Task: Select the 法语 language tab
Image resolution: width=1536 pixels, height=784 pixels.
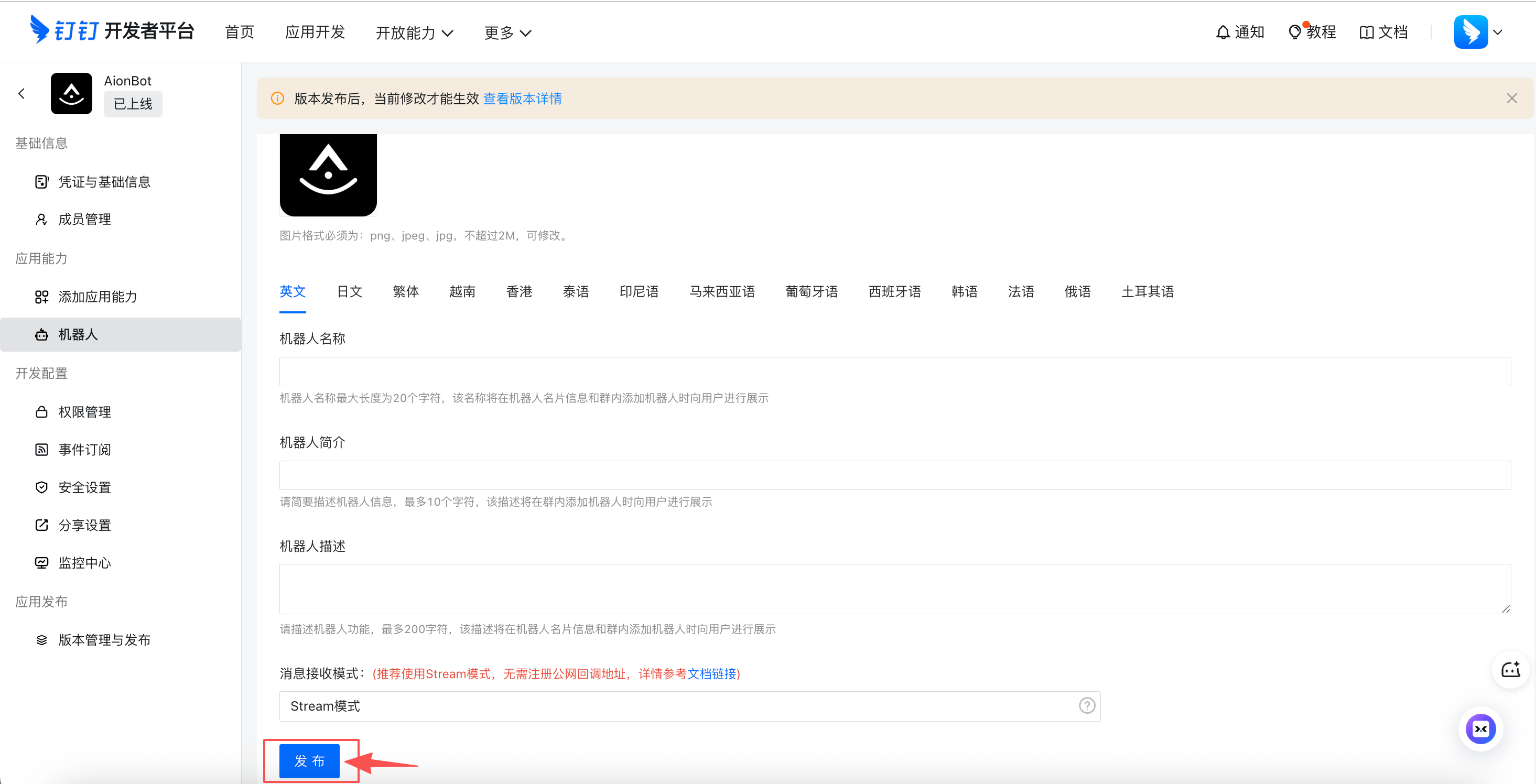Action: tap(1021, 291)
